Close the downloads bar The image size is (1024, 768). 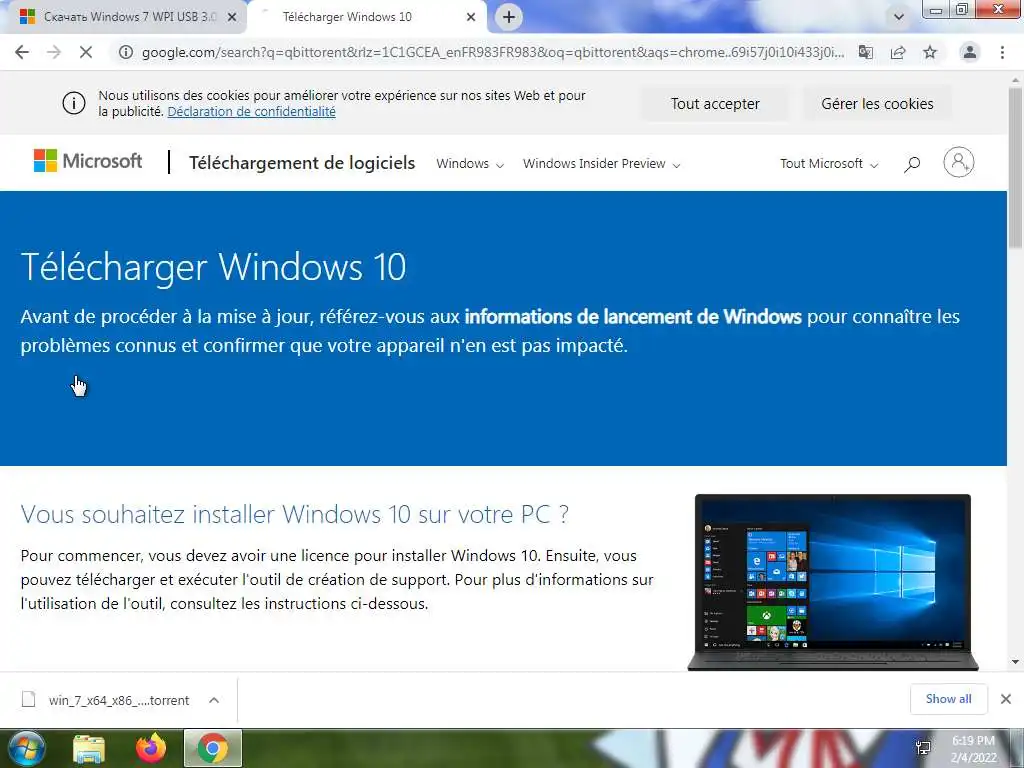(x=1006, y=699)
